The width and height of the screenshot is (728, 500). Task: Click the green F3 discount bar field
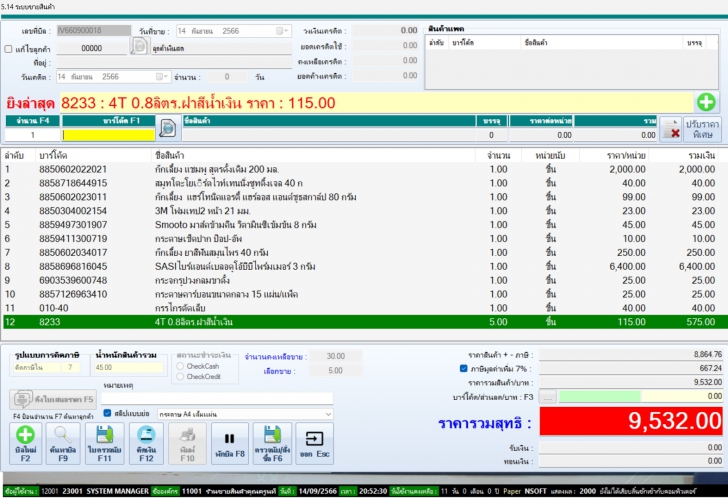600,396
